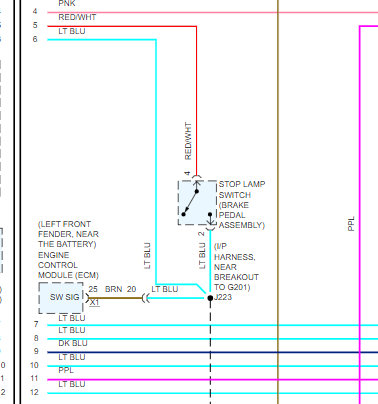Click the vertical RED/WHT wire label

click(188, 141)
